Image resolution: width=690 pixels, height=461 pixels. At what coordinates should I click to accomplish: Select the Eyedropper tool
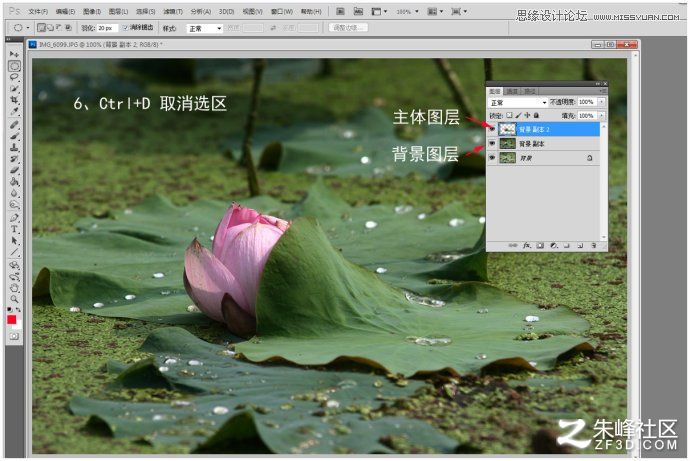[x=15, y=111]
